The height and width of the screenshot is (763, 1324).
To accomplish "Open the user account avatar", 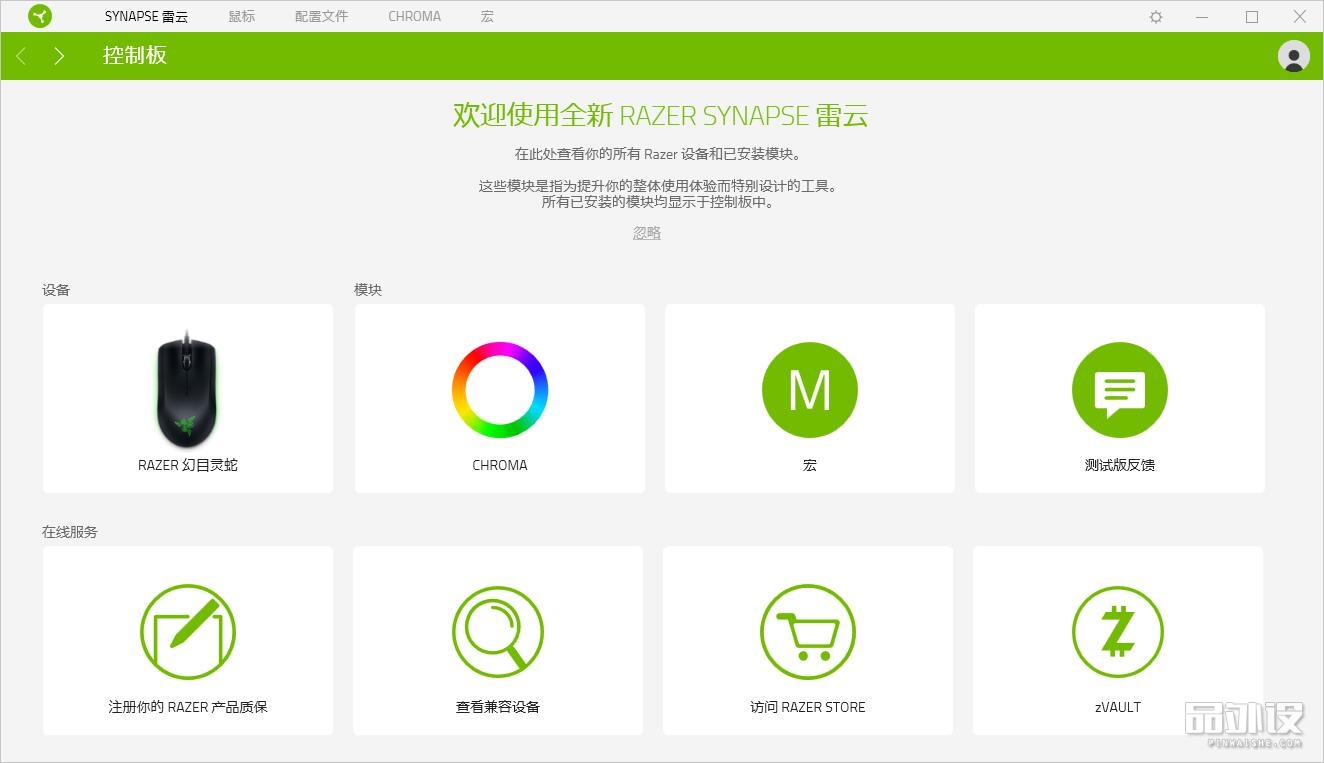I will coord(1294,56).
